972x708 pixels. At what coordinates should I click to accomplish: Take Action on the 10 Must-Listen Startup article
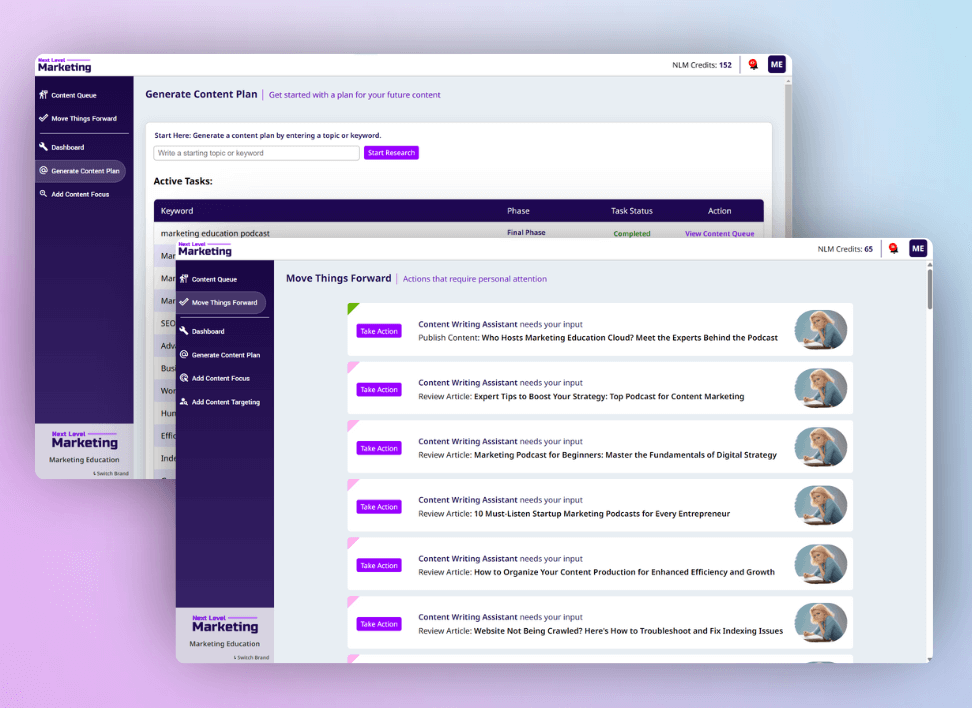[379, 507]
